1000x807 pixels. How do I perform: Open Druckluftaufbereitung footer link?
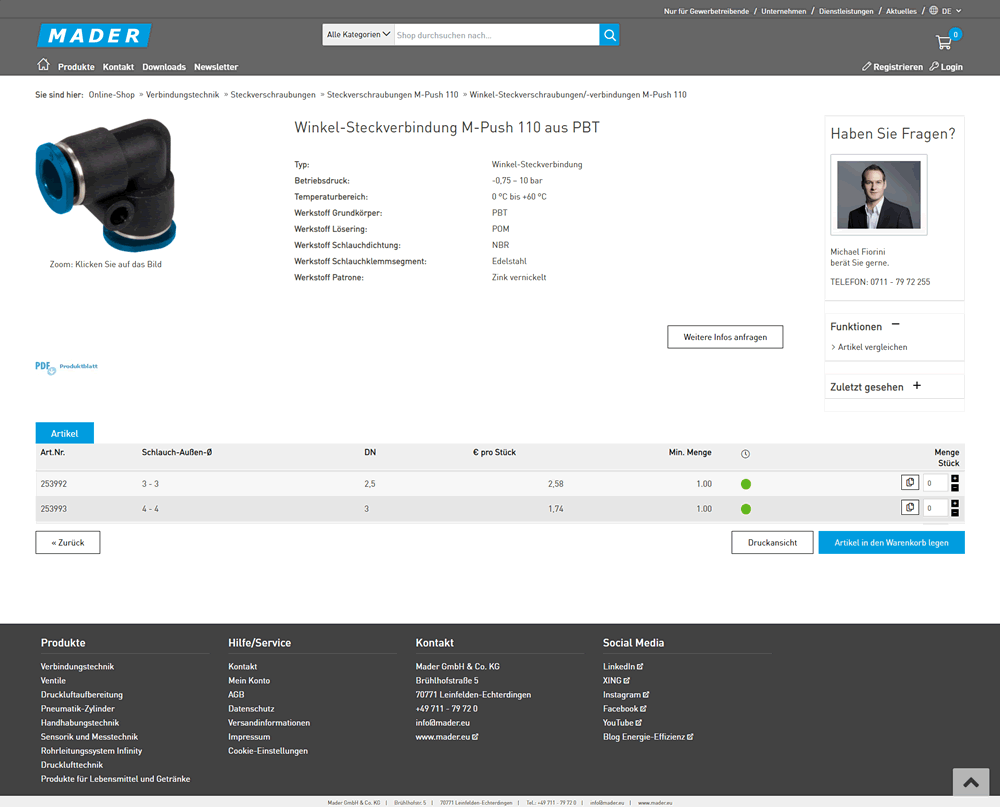pyautogui.click(x=82, y=694)
